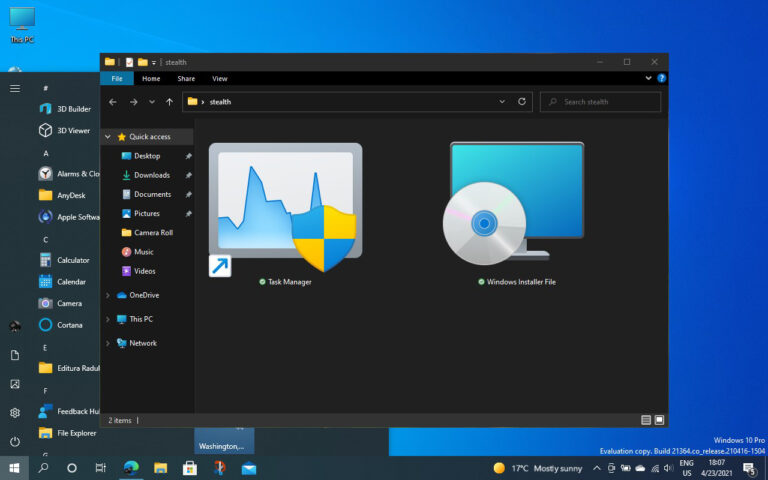Click the Refresh button in address bar
The height and width of the screenshot is (480, 768).
[x=522, y=101]
